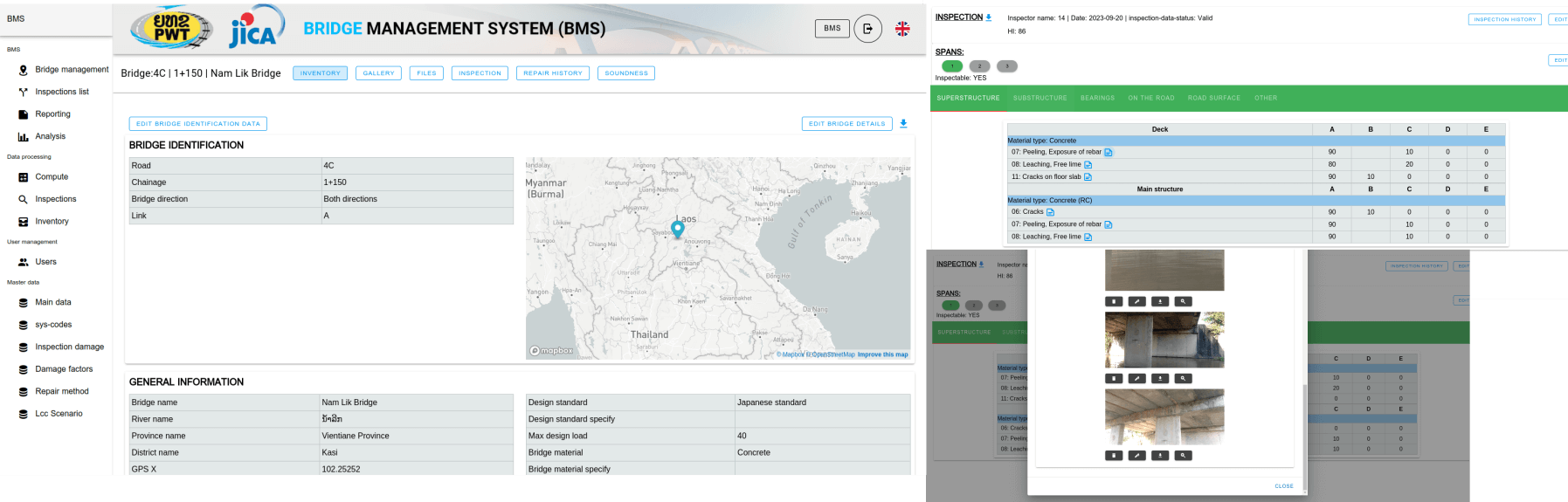The height and width of the screenshot is (502, 1568).
Task: Switch to the ROAD SURFACE tab
Action: tap(1213, 98)
